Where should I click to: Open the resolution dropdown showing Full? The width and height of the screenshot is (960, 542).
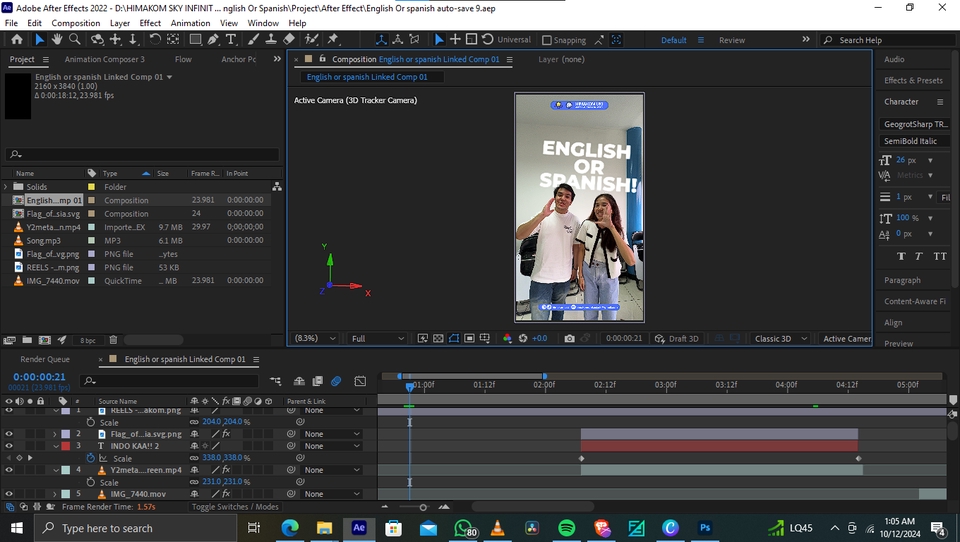377,339
